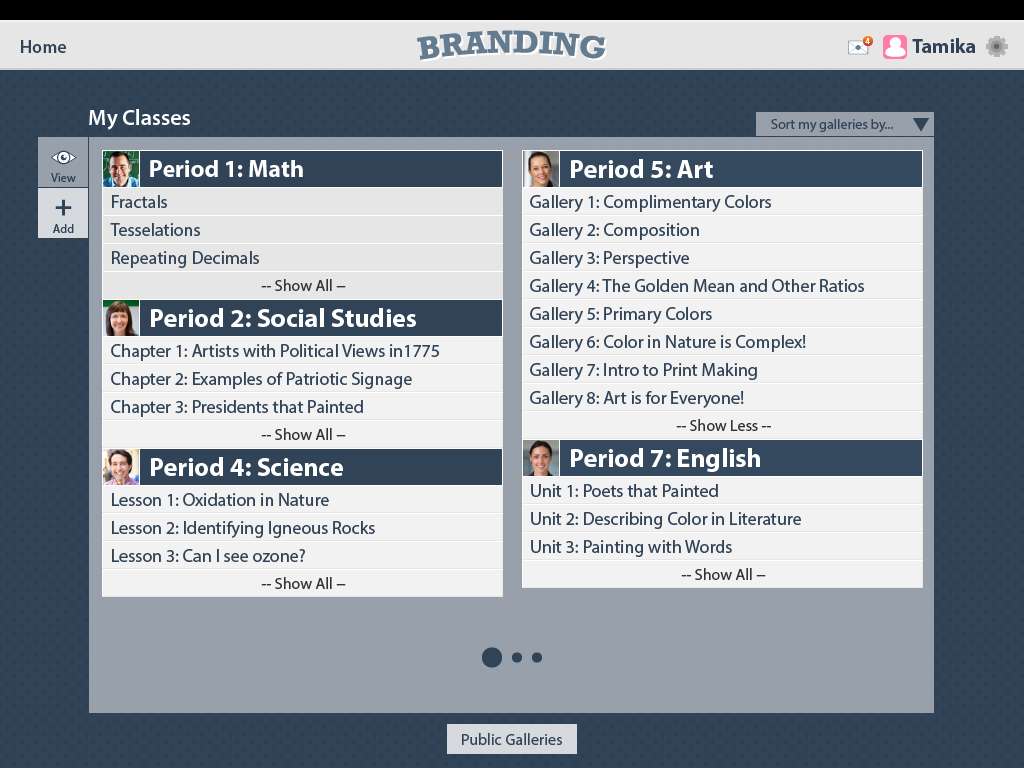Go to the second page dot
This screenshot has width=1024, height=768.
tap(517, 657)
